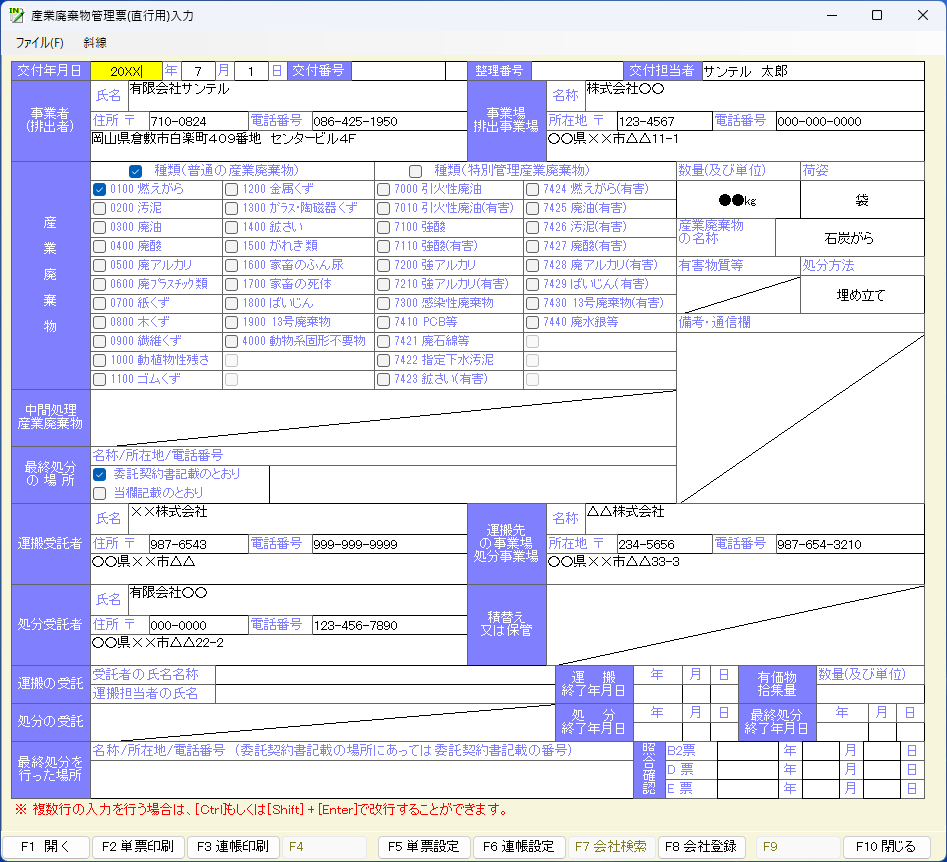947x862 pixels.
Task: Click the F8 会社登録 button
Action: [x=703, y=846]
